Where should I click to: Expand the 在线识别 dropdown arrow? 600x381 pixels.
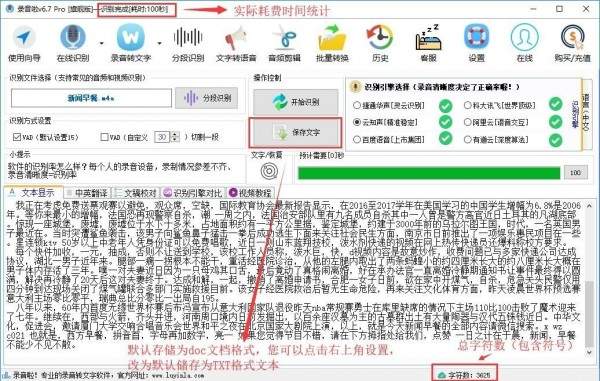102,43
